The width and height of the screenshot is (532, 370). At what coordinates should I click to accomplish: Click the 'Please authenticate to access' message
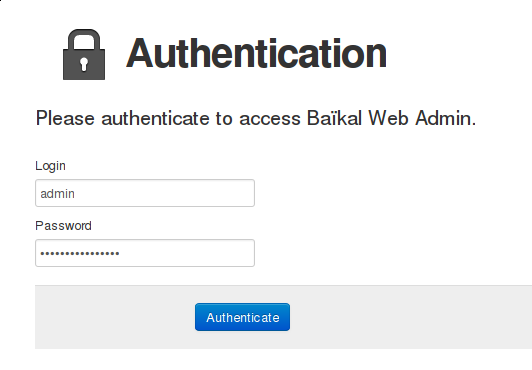(168, 118)
